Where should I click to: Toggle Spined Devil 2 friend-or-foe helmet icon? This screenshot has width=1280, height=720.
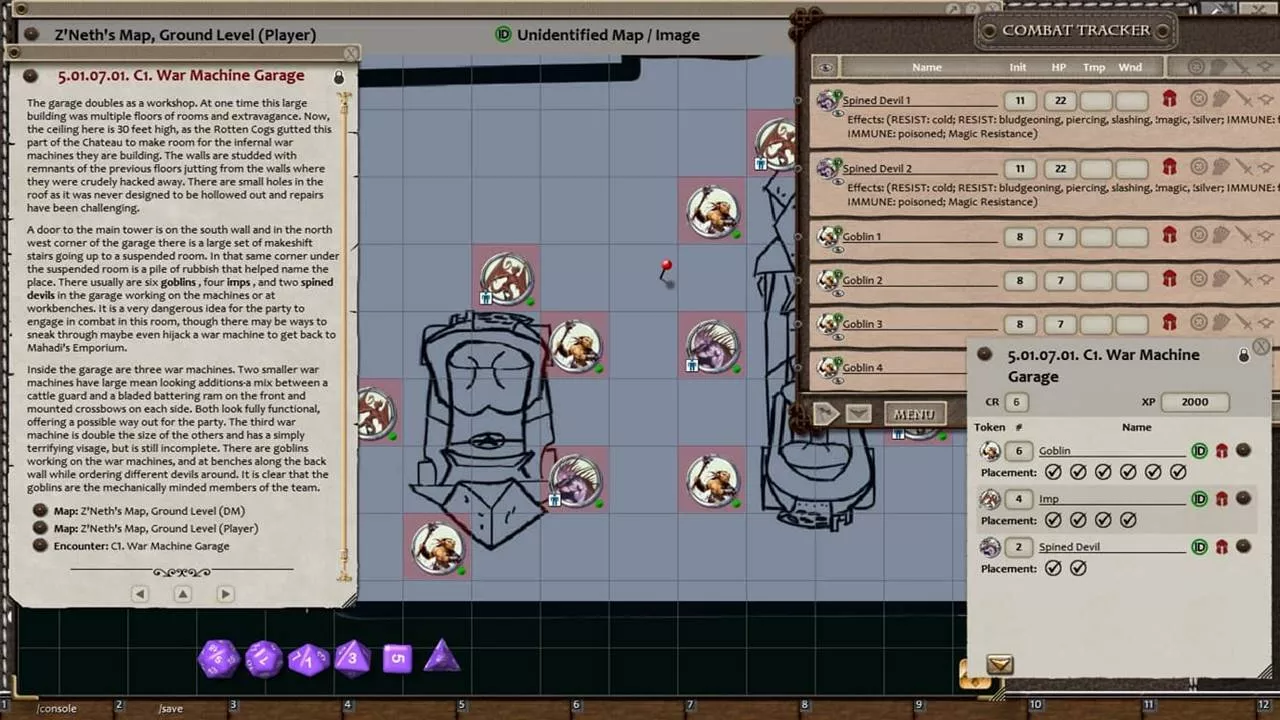pyautogui.click(x=1168, y=167)
